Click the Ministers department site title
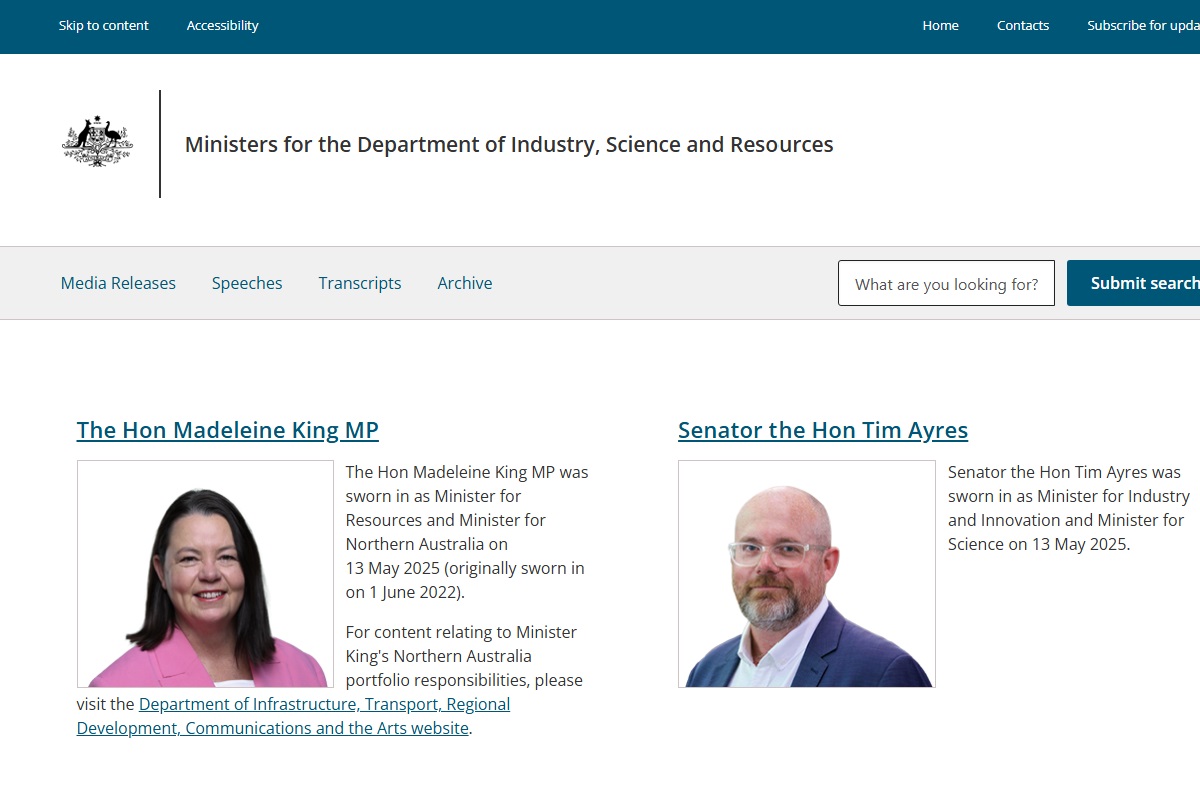The image size is (1200, 800). pyautogui.click(x=508, y=144)
